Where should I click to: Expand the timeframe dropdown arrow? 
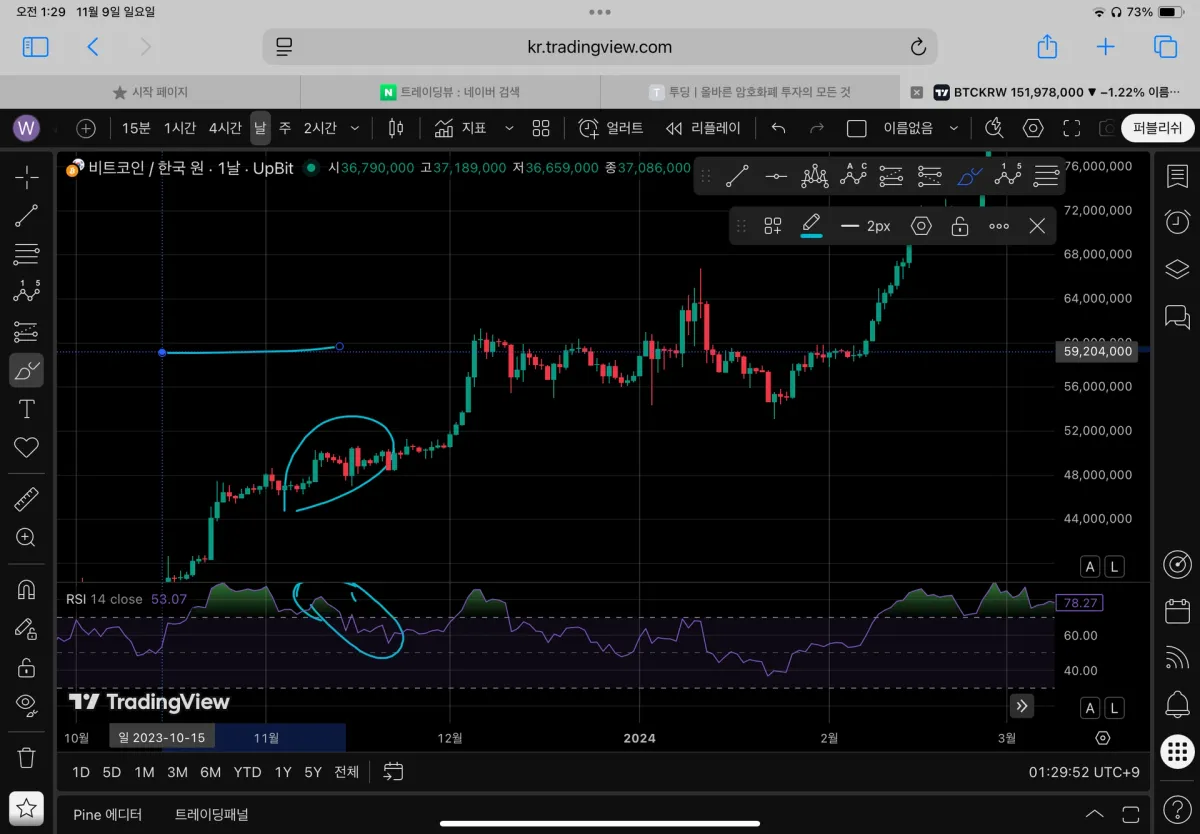click(x=355, y=128)
